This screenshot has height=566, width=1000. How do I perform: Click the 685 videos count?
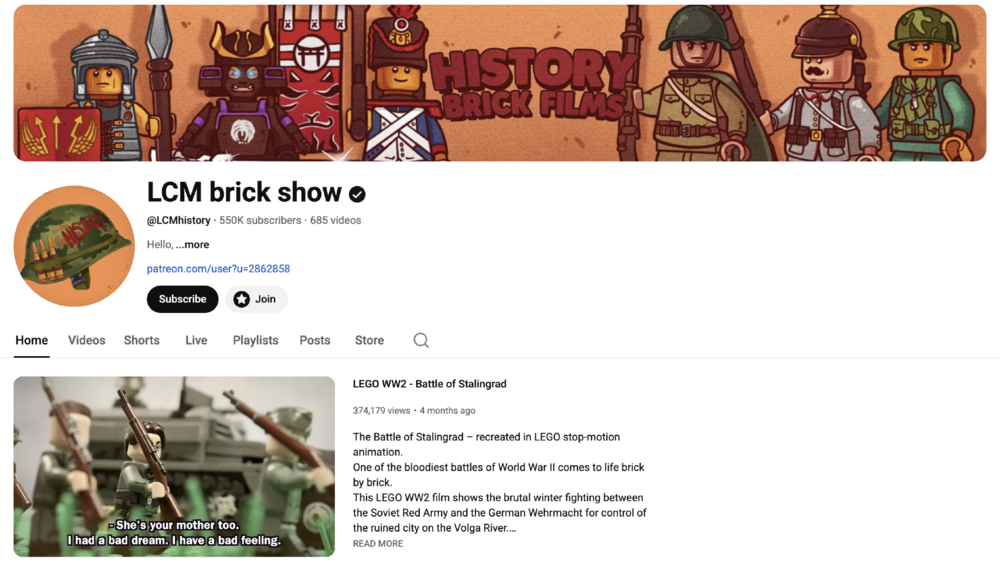click(335, 220)
